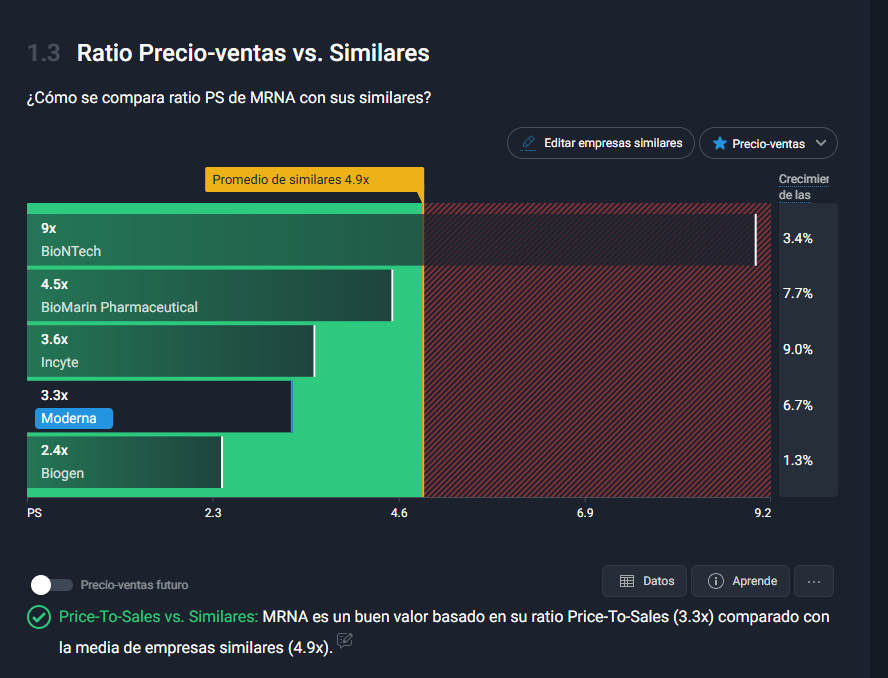Image resolution: width=888 pixels, height=678 pixels.
Task: Select the BioNTech 9x bar
Action: coord(392,240)
